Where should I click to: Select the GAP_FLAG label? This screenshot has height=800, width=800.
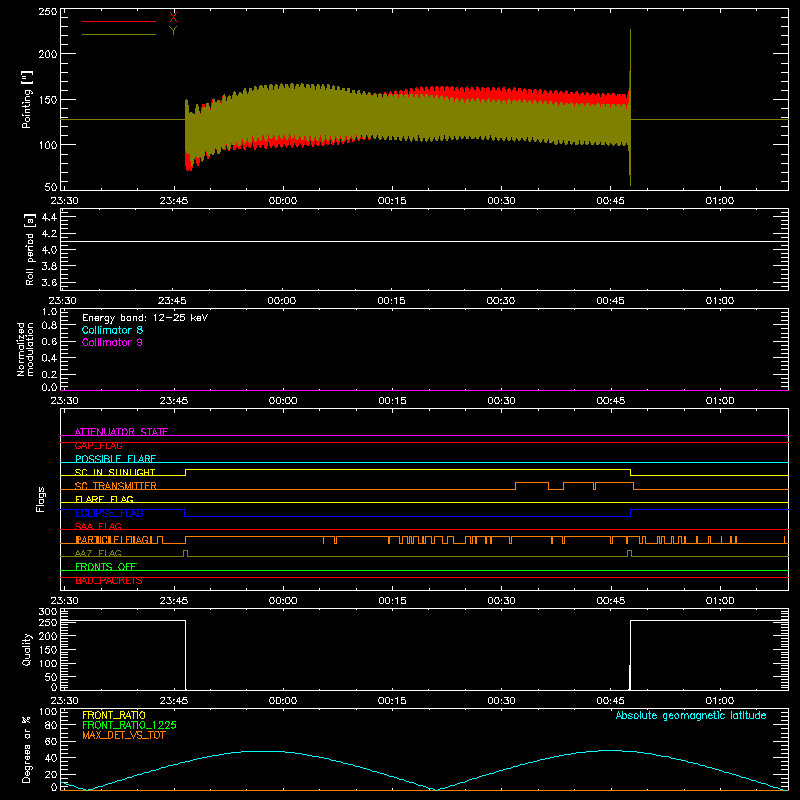[98, 445]
